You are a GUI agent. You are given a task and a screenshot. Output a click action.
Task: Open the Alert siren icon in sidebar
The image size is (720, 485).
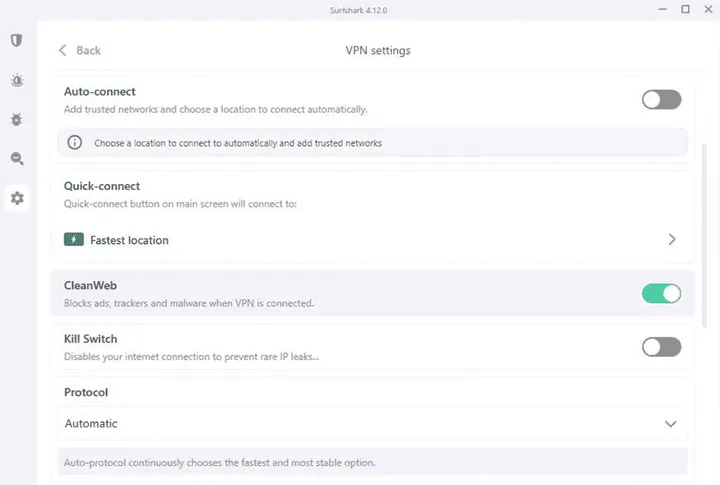click(x=16, y=80)
